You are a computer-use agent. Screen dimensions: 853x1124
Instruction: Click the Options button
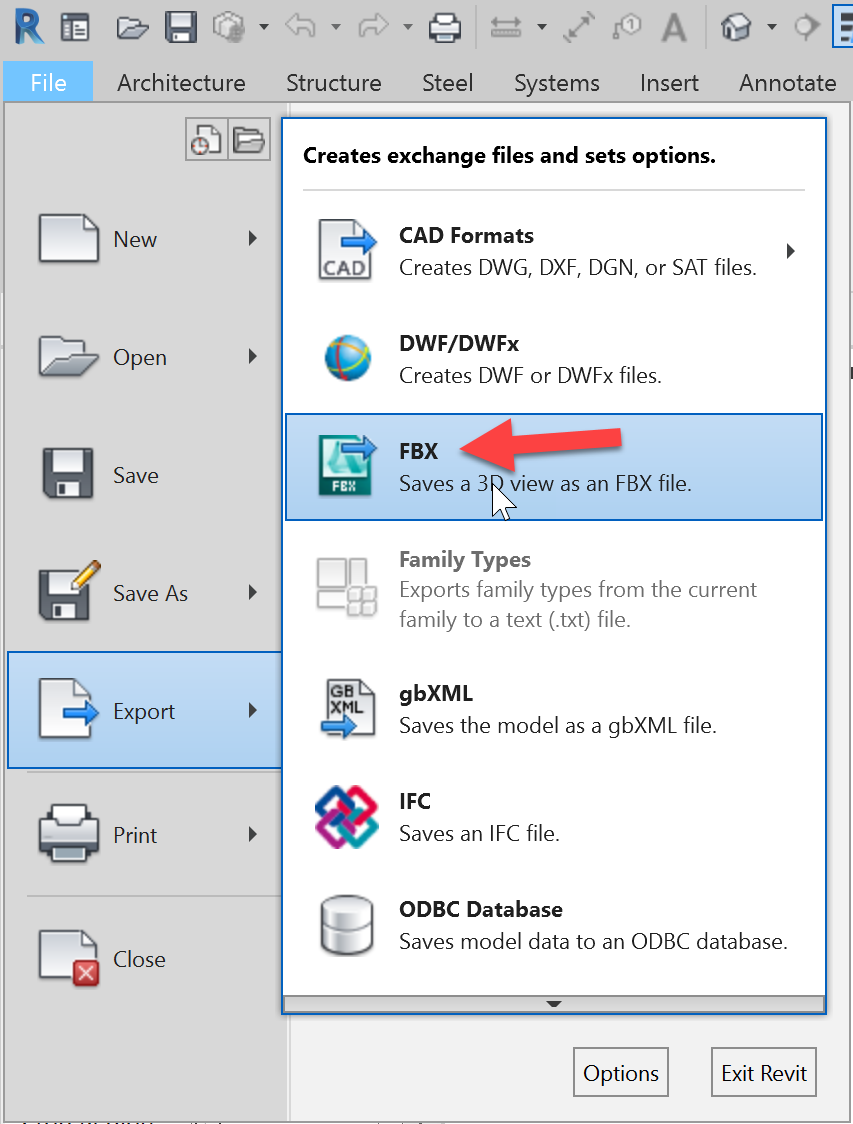[x=620, y=1072]
